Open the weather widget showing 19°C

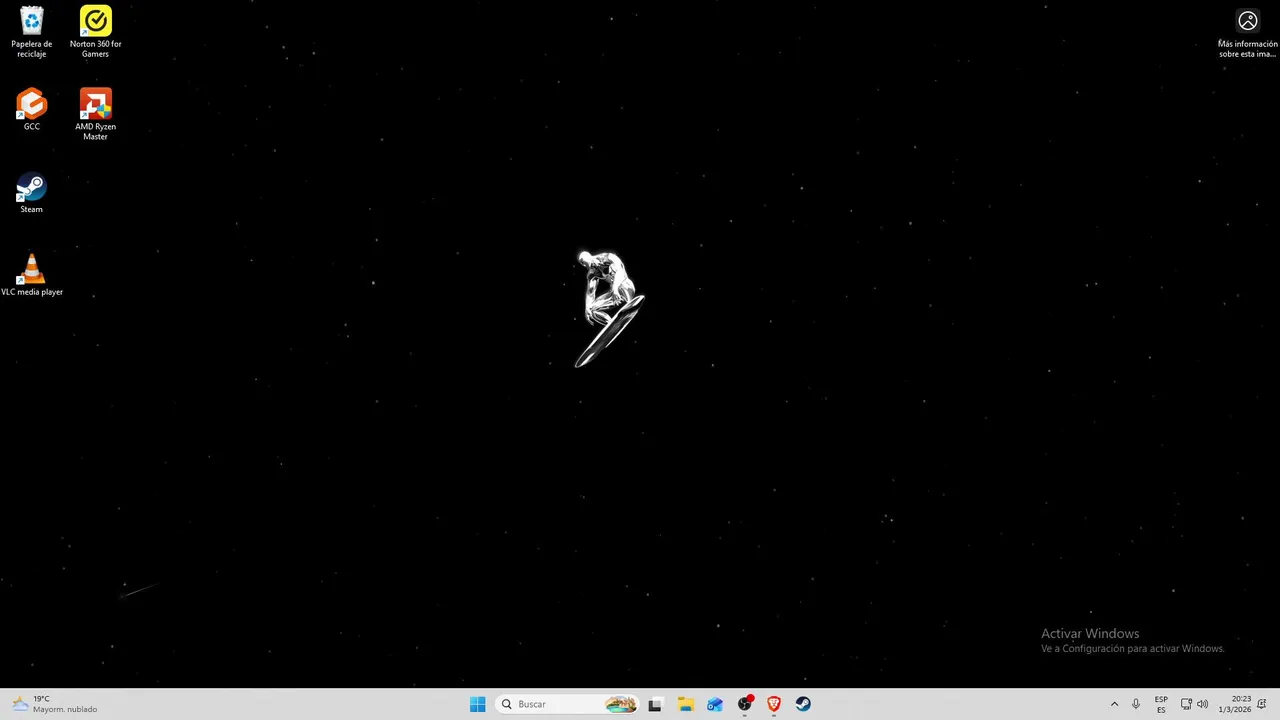click(x=55, y=704)
